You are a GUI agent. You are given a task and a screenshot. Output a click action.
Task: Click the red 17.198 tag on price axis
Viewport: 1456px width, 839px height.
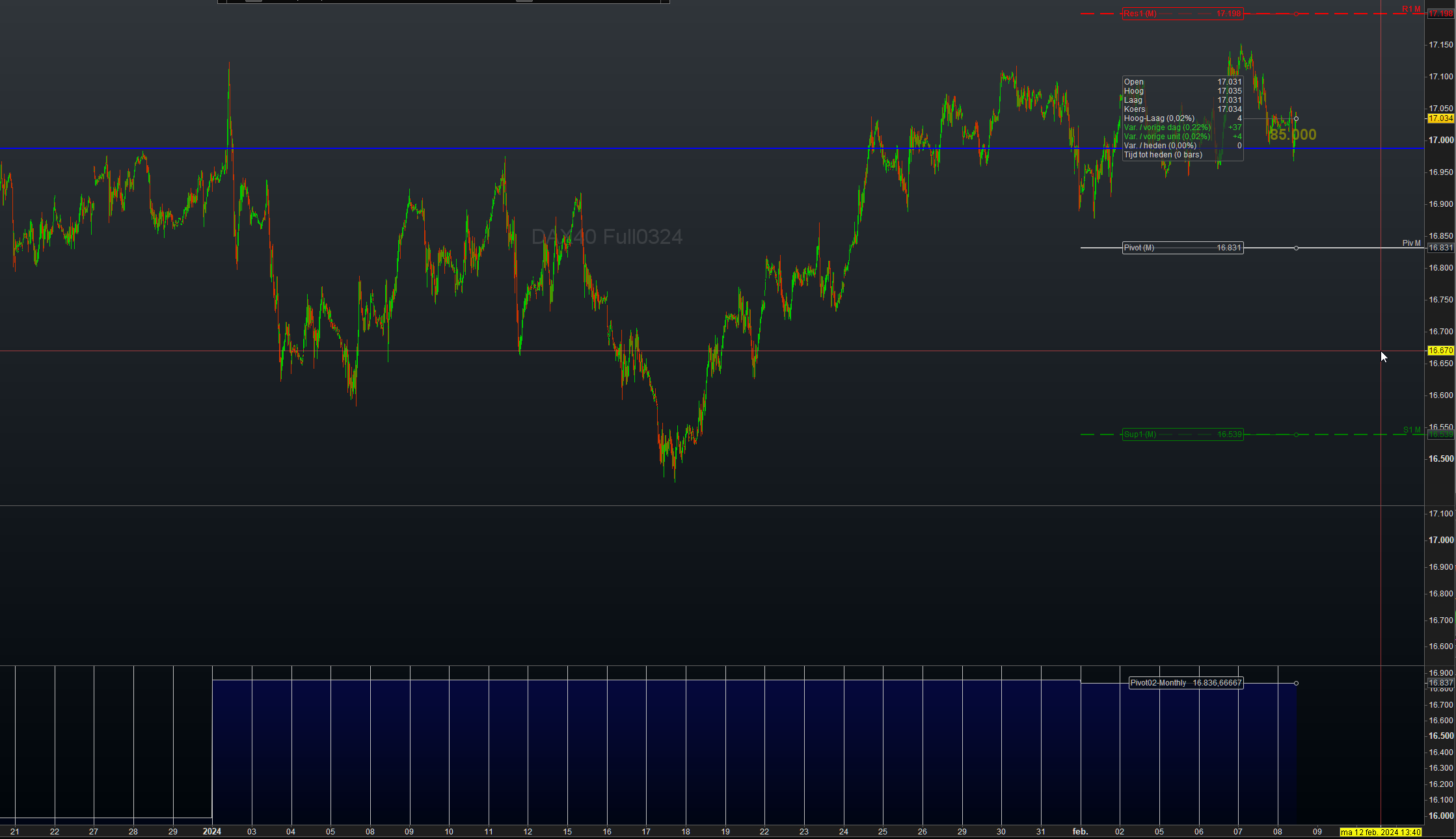(1440, 14)
